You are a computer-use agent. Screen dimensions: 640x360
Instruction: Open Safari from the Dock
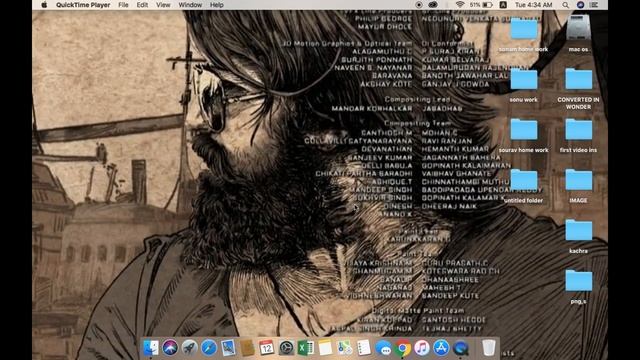(x=209, y=348)
